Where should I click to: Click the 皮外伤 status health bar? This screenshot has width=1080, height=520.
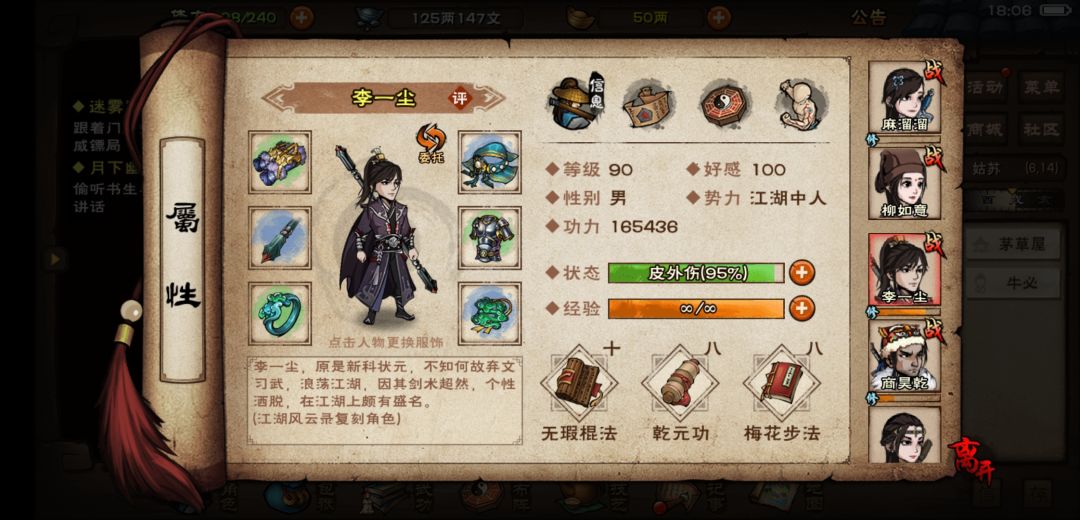click(696, 273)
